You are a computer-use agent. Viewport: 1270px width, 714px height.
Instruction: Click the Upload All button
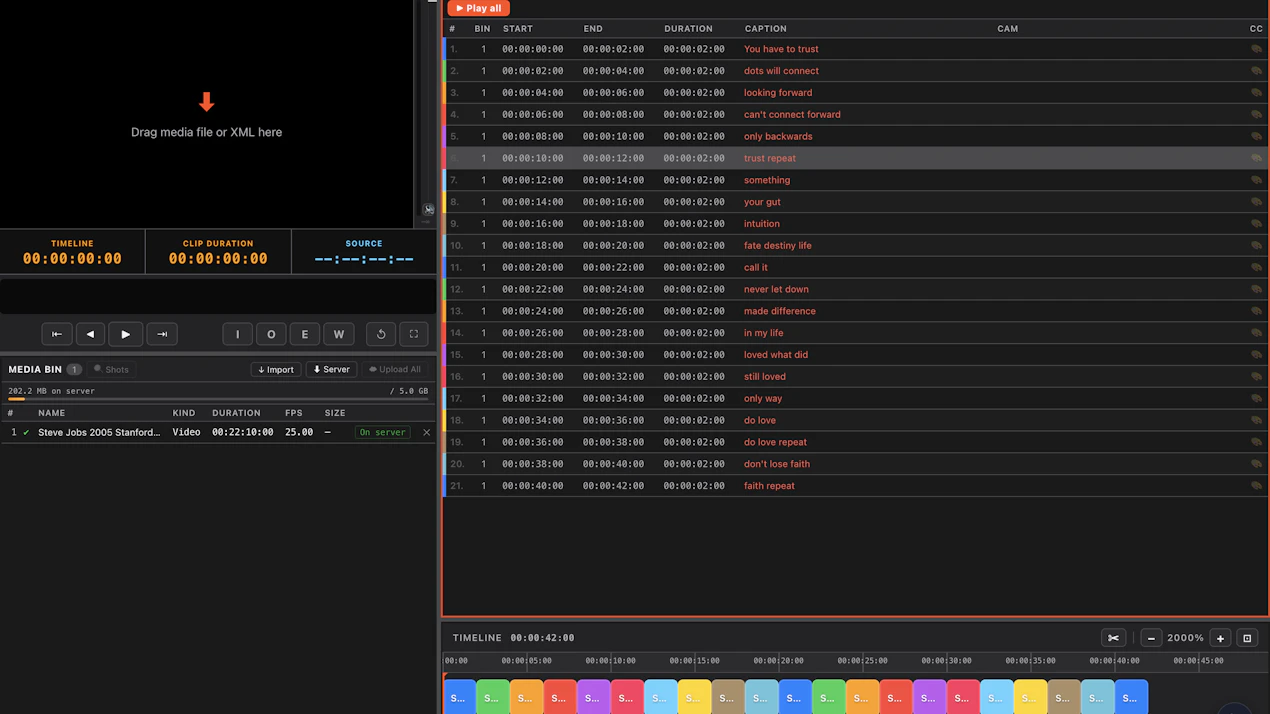395,370
